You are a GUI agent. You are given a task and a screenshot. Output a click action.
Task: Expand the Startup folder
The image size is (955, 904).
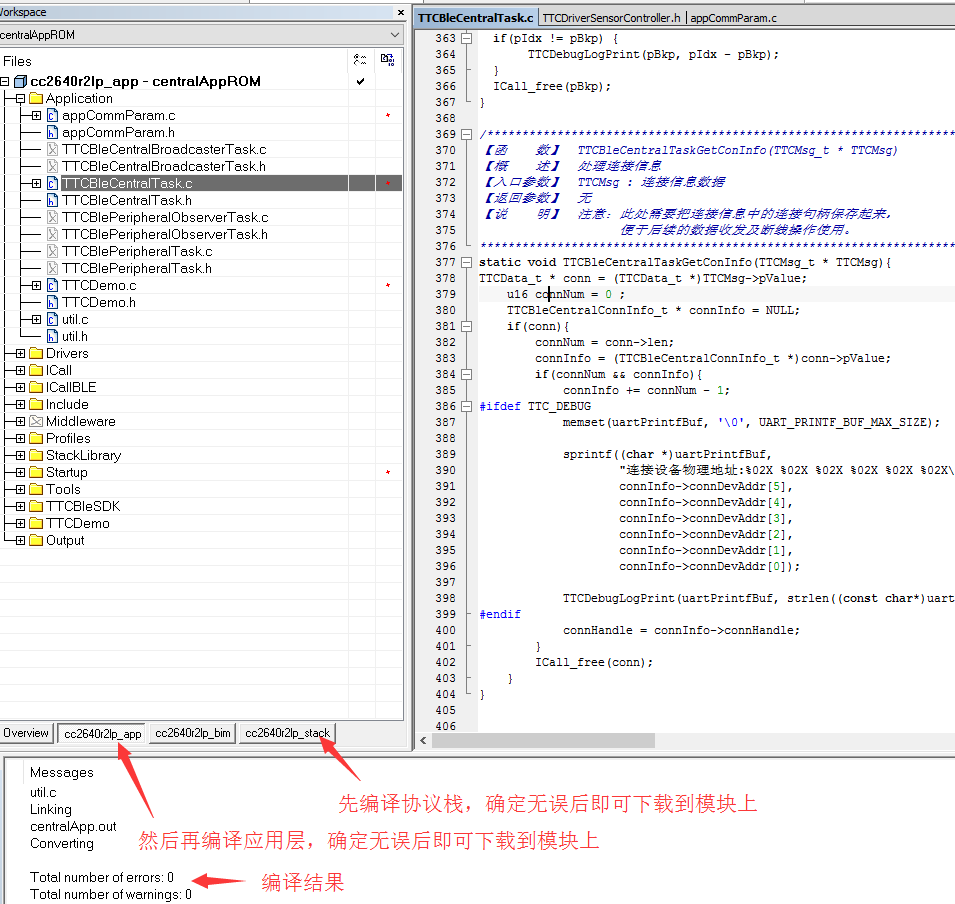click(x=21, y=472)
